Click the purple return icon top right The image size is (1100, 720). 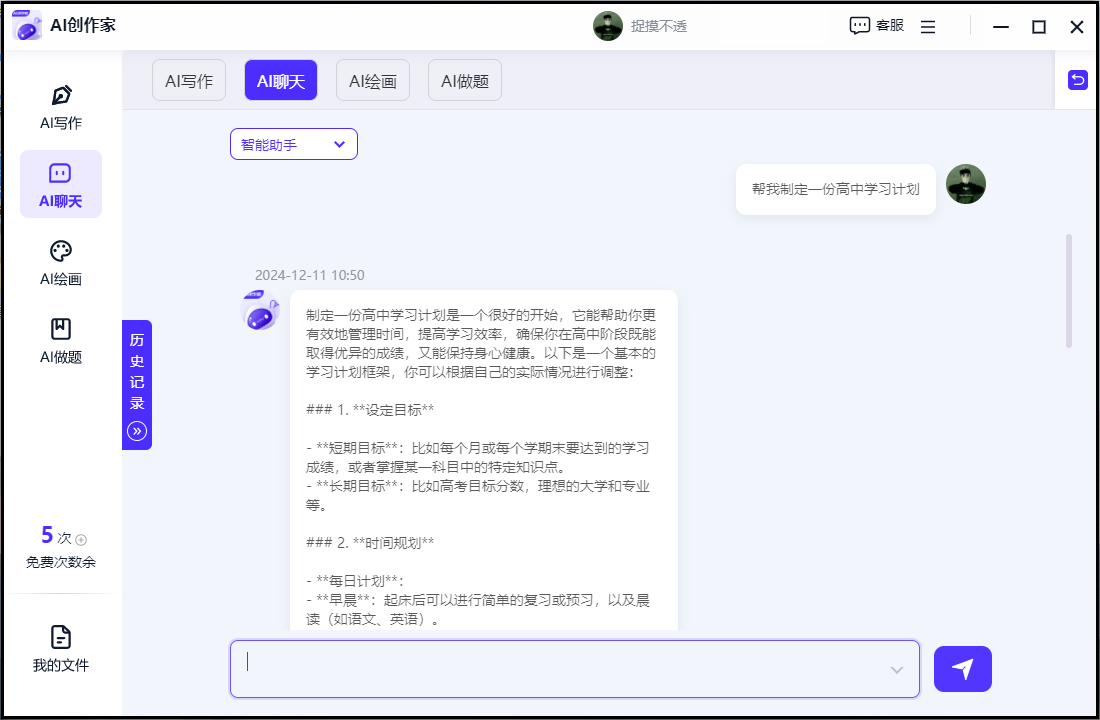point(1077,80)
